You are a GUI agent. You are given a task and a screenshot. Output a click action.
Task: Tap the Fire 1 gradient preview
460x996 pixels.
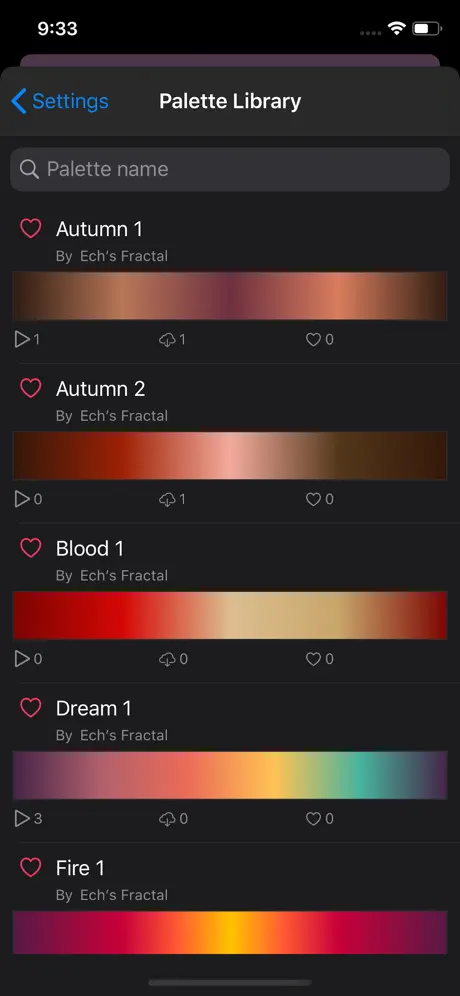tap(230, 932)
